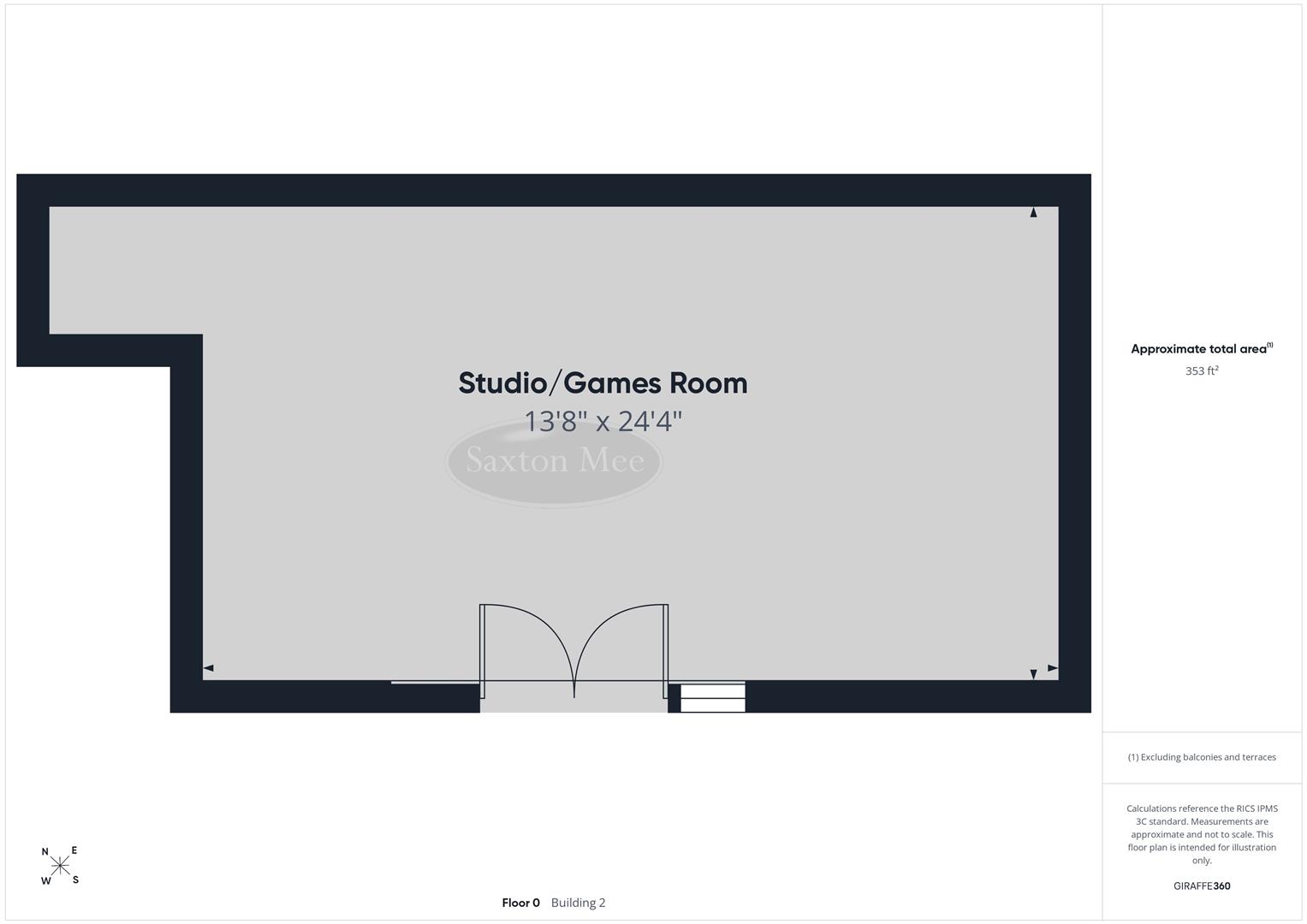
Task: Click the 13'8" x 24'4" room dimensions
Action: point(603,421)
